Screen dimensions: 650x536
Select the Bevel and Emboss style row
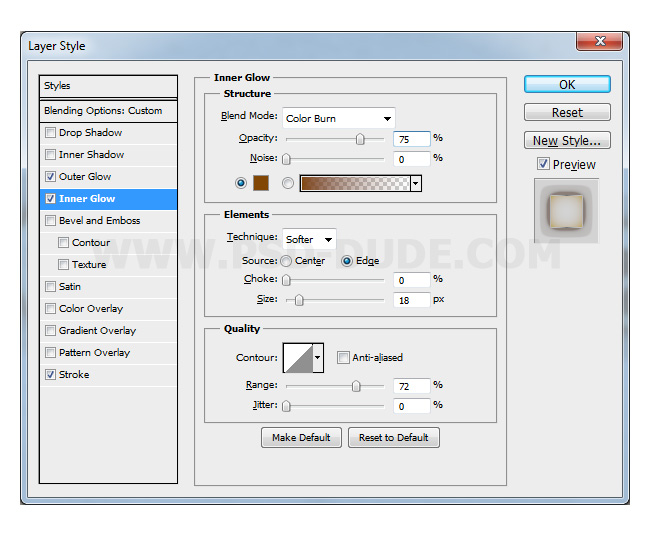[x=108, y=221]
